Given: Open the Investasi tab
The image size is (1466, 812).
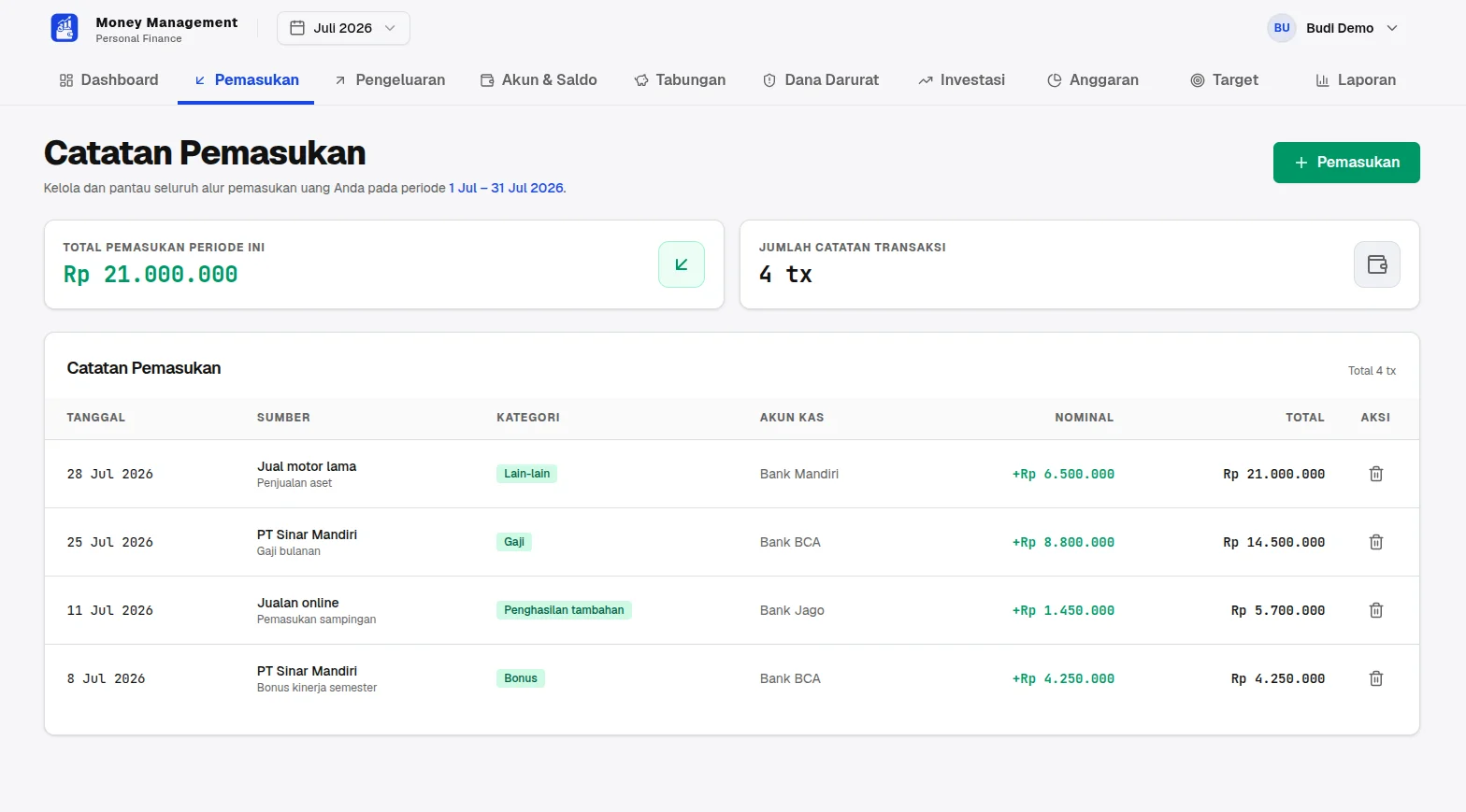Looking at the screenshot, I should click(x=962, y=80).
